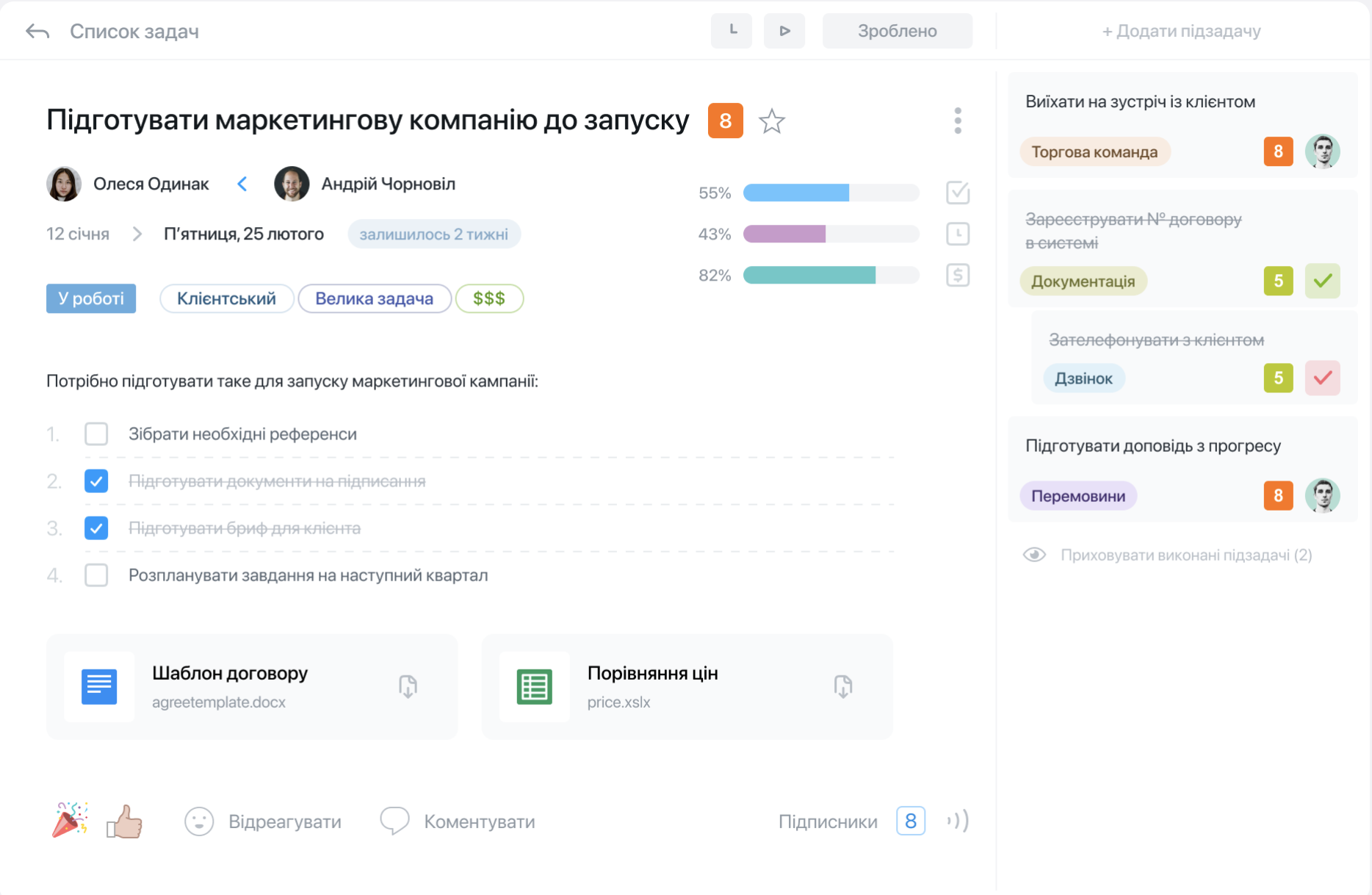Click Додати підзадачу to add subtask
The width and height of the screenshot is (1372, 895).
click(x=1181, y=31)
